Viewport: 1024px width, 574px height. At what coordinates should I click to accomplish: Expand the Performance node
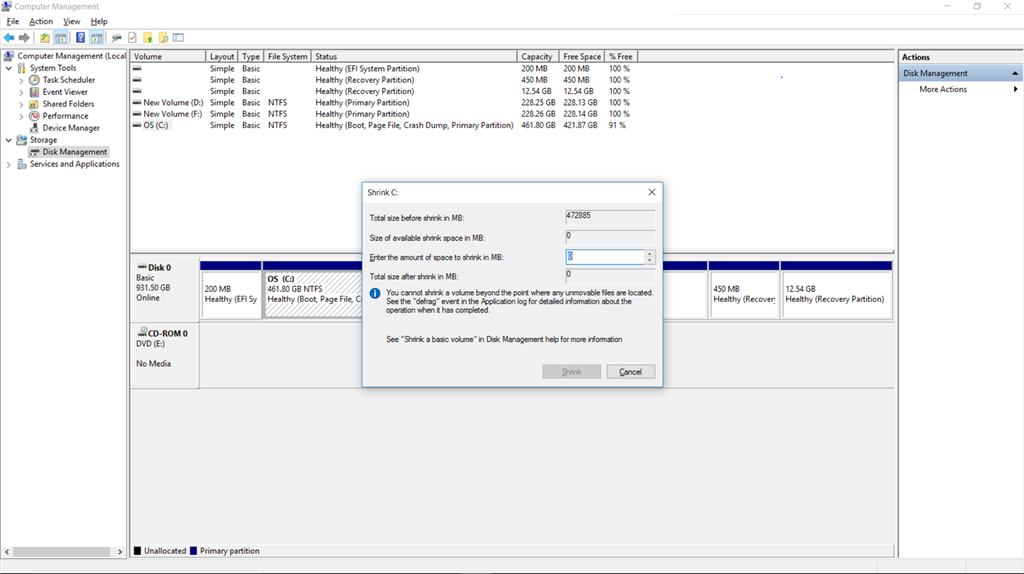(x=21, y=116)
